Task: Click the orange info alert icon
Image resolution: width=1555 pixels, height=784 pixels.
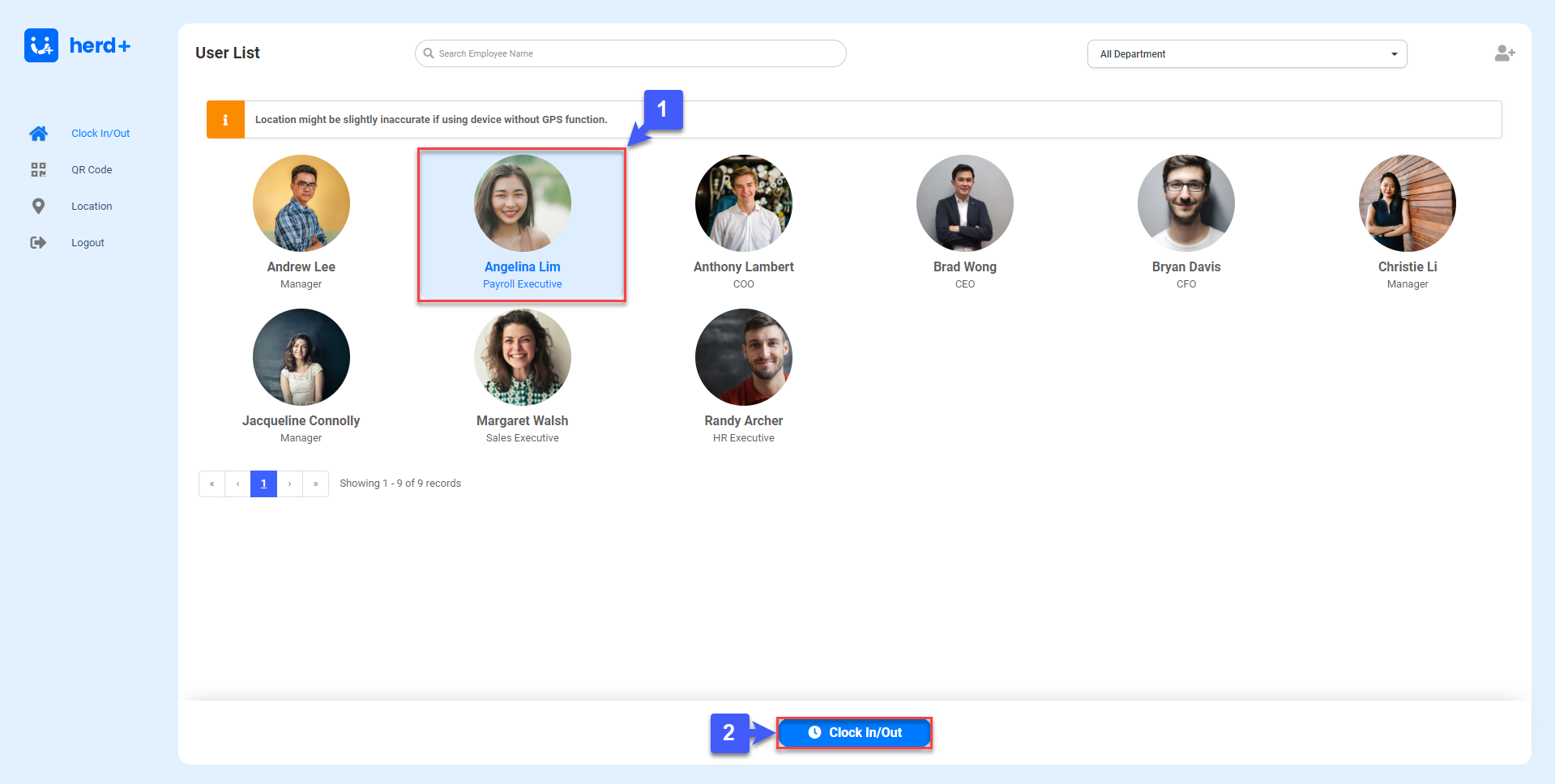Action: pos(225,120)
